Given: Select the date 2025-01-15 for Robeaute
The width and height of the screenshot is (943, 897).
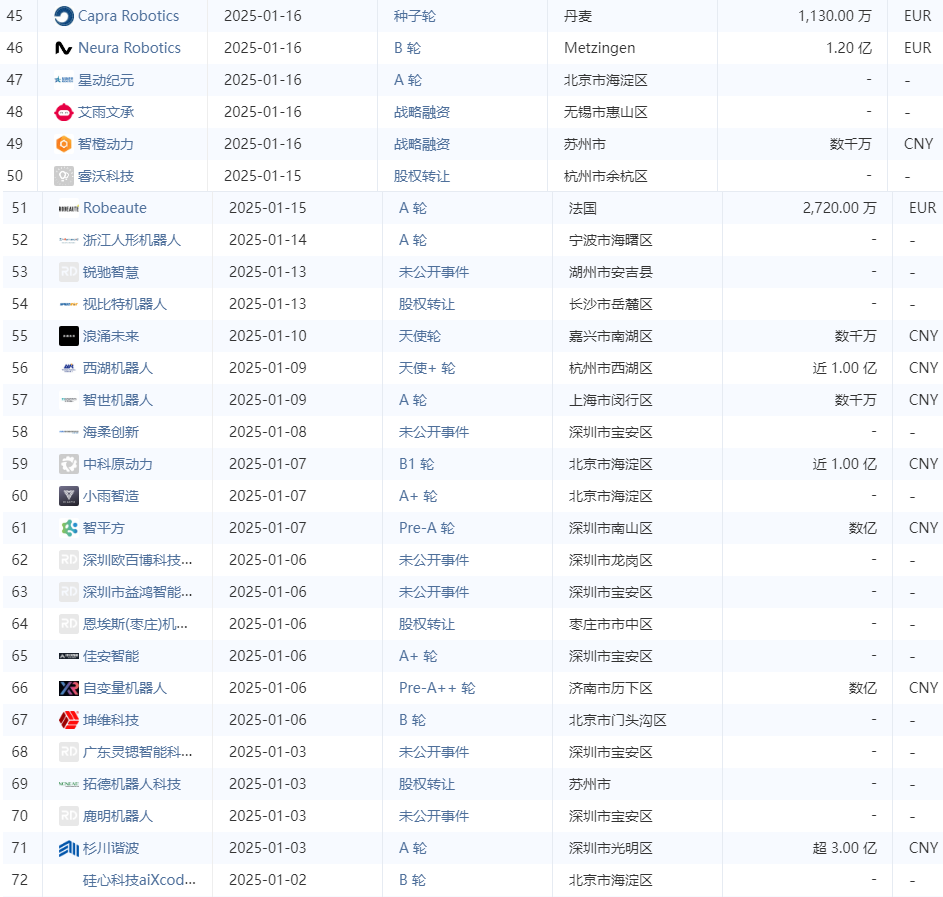Looking at the screenshot, I should [x=268, y=208].
